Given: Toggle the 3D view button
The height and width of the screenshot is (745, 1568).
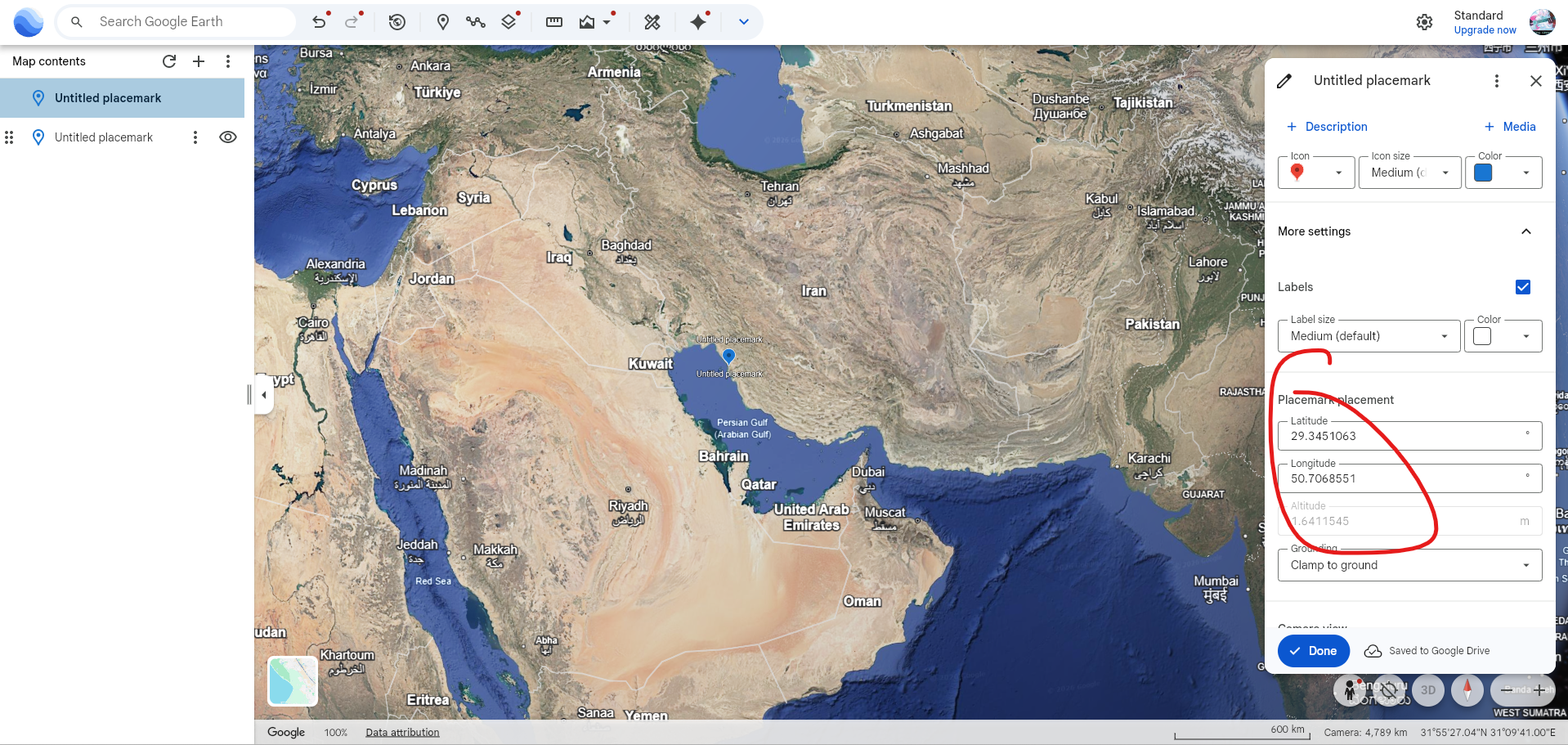Looking at the screenshot, I should pyautogui.click(x=1428, y=691).
